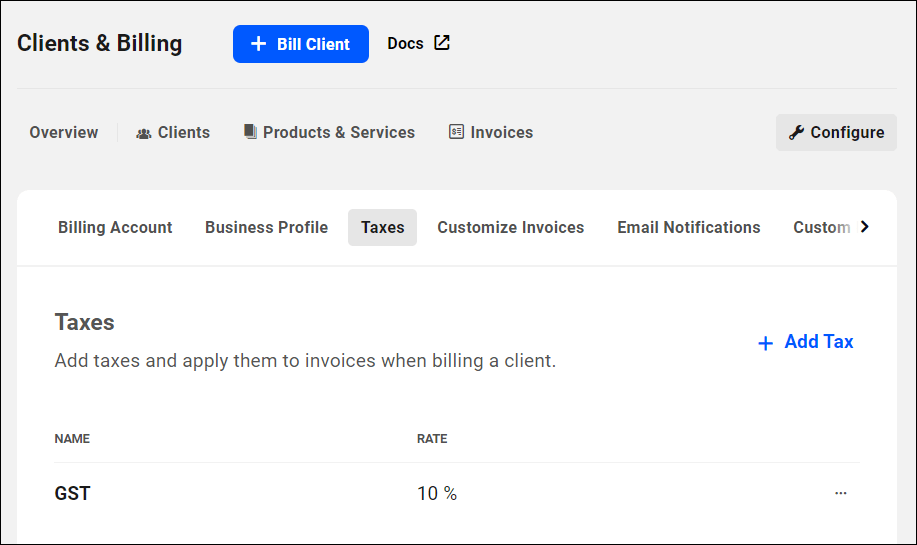Select the Taxes tab
Image resolution: width=917 pixels, height=545 pixels.
382,227
